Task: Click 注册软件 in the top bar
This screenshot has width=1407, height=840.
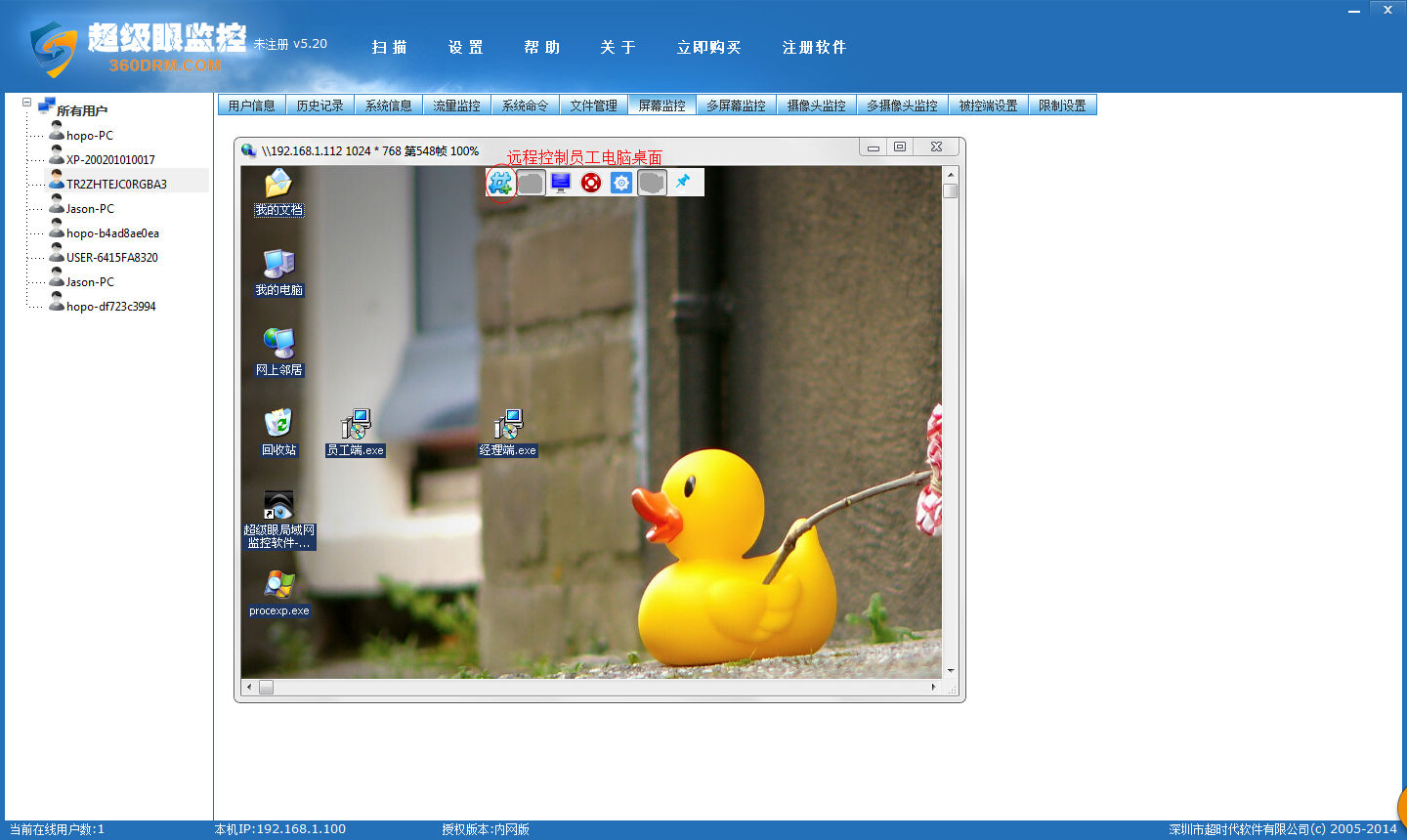Action: click(814, 47)
